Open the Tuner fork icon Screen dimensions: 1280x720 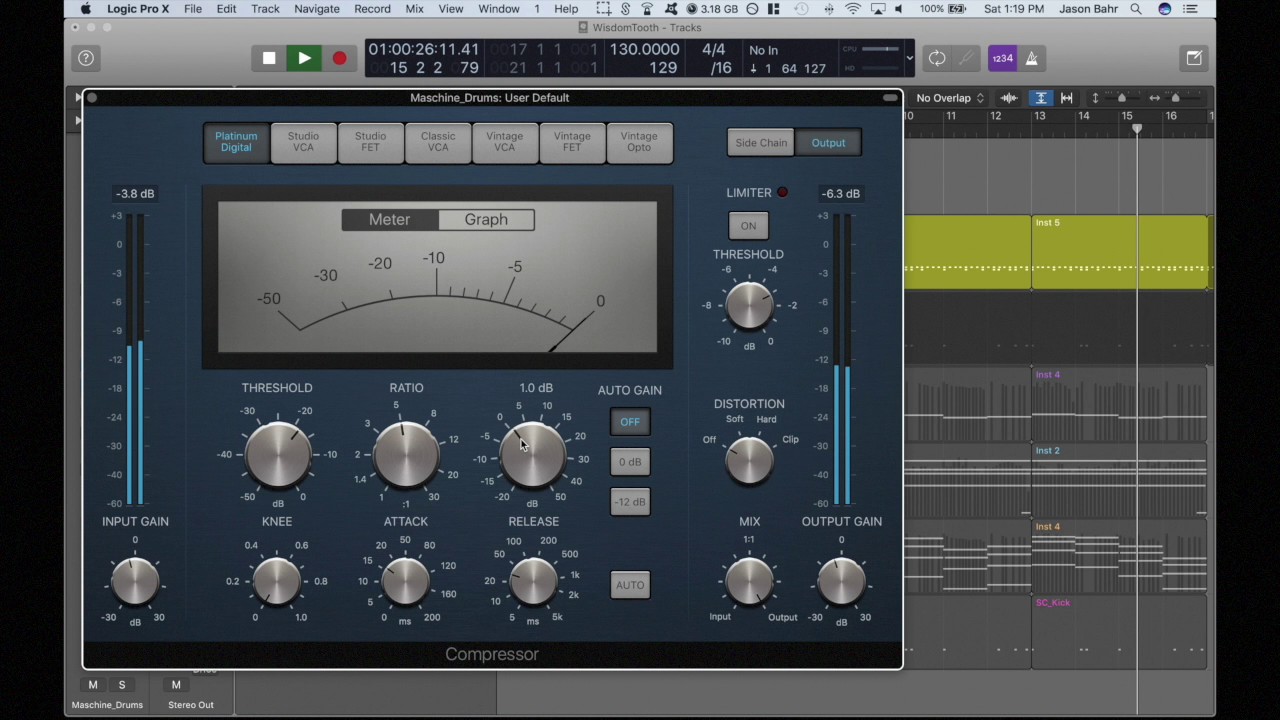[966, 58]
